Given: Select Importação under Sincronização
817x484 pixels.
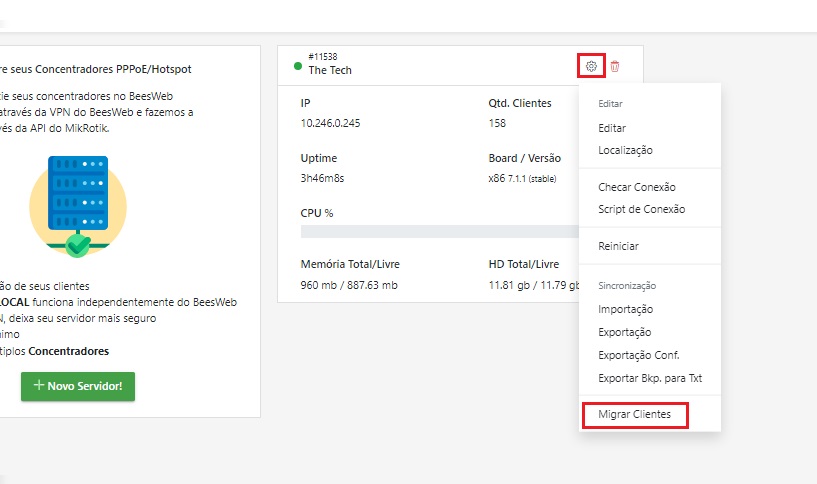Looking at the screenshot, I should point(625,309).
